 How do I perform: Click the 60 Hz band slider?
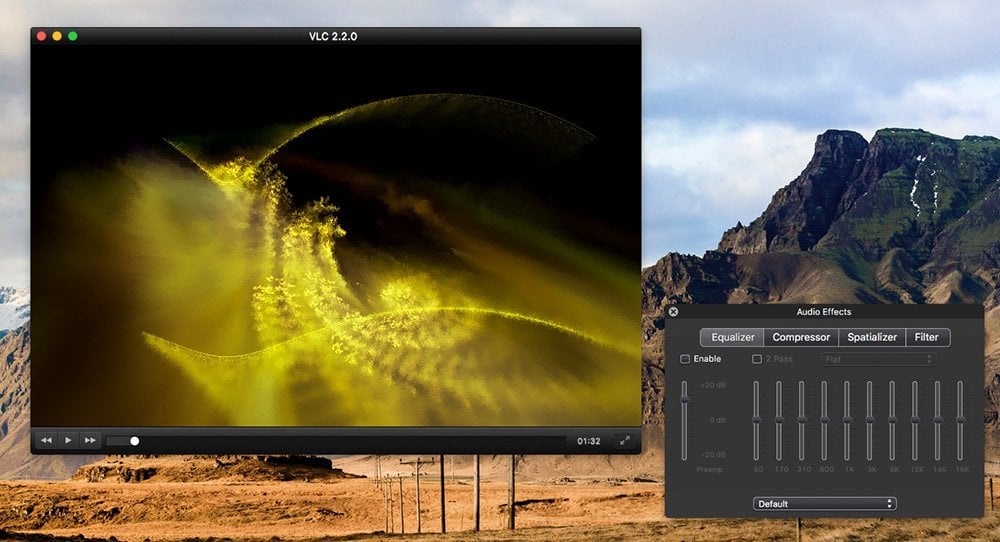pos(756,420)
